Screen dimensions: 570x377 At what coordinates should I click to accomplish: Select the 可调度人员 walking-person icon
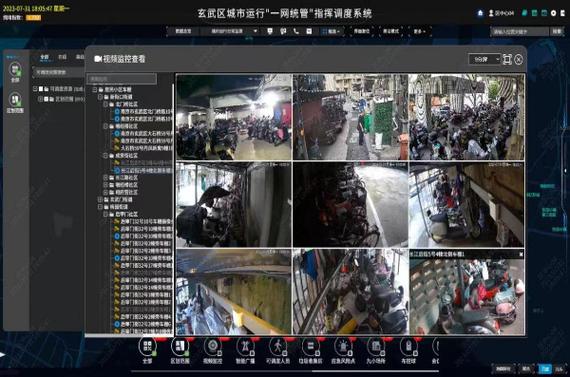point(278,346)
